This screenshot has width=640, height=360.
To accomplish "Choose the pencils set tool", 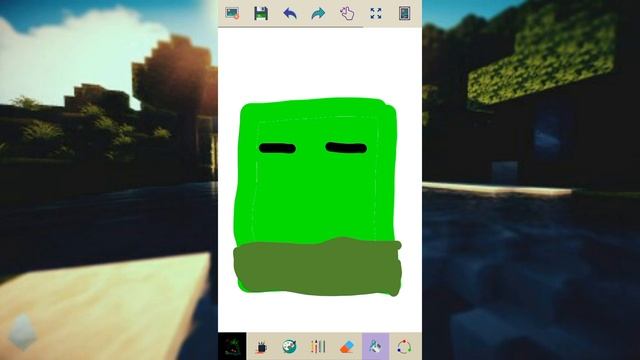I will [x=318, y=347].
